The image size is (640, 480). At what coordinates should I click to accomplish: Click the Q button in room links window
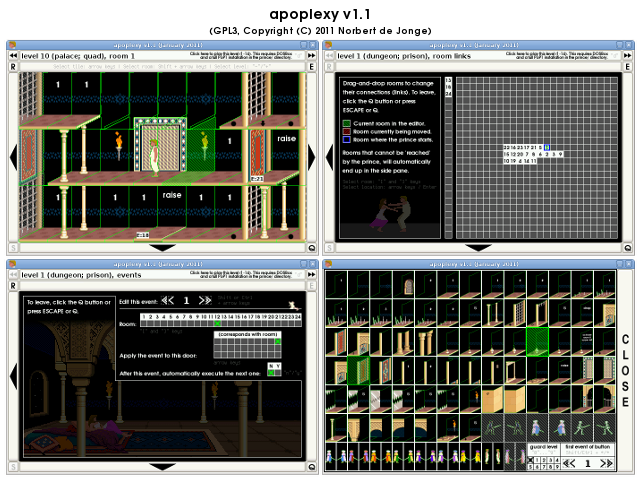[627, 248]
